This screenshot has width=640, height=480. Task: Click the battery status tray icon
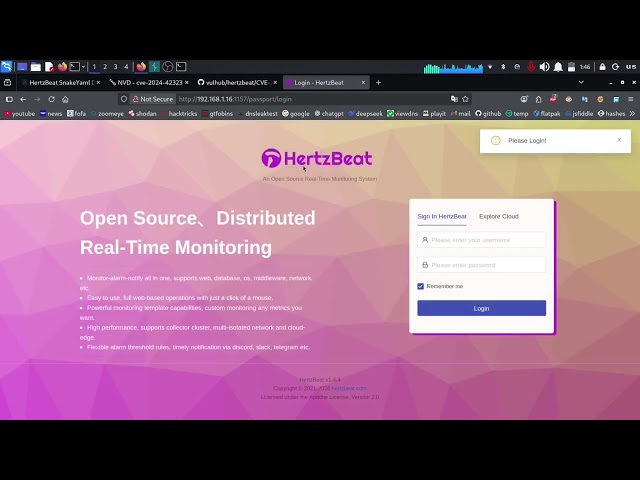[571, 67]
